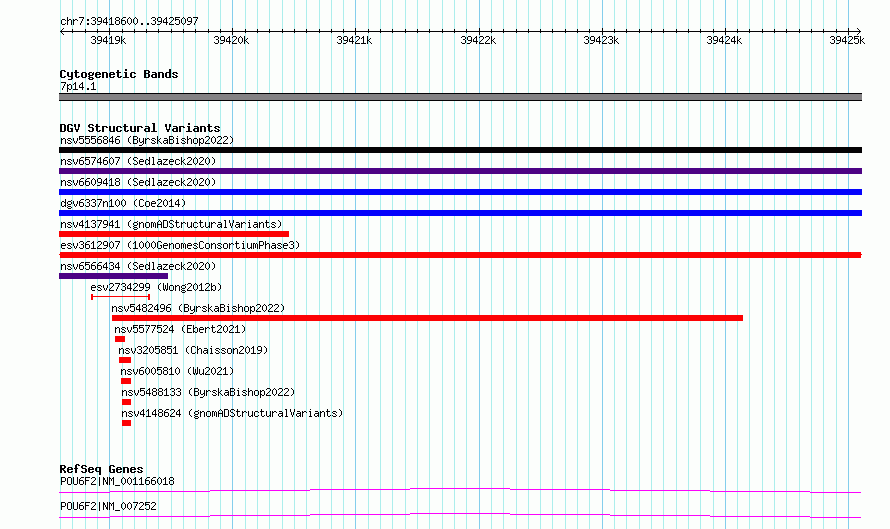The image size is (890, 529).
Task: Select the nsv5577524 Ebert2021 red block
Action: pyautogui.click(x=120, y=339)
